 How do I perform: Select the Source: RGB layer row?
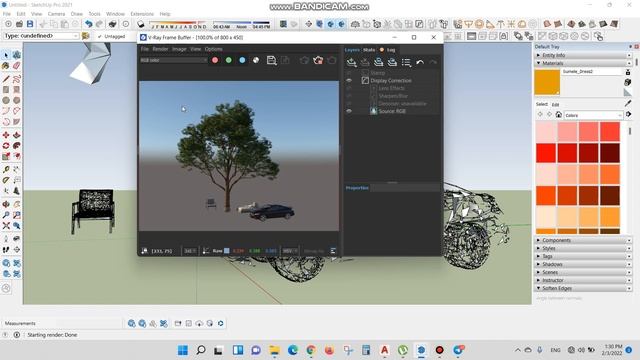pos(393,111)
